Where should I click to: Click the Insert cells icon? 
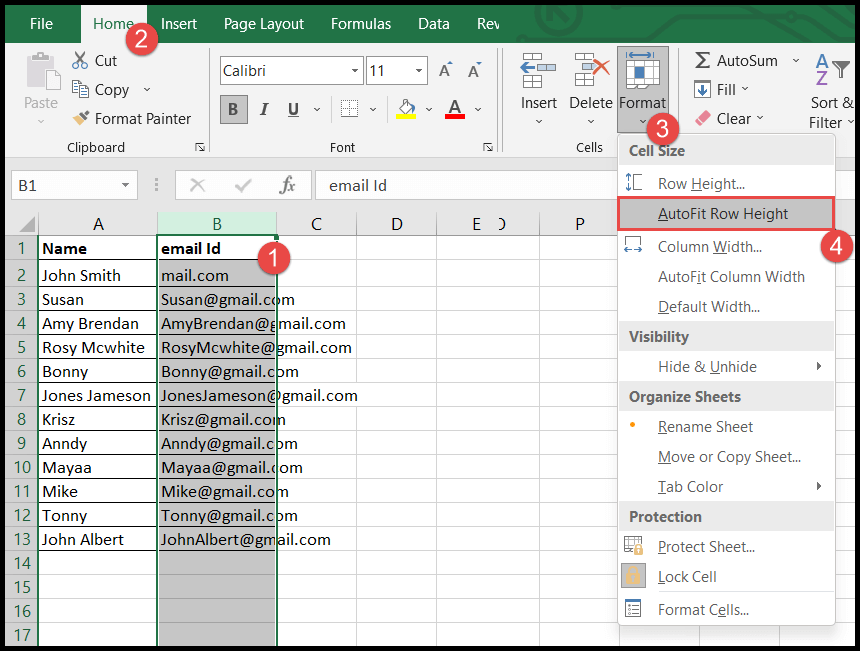tap(538, 71)
